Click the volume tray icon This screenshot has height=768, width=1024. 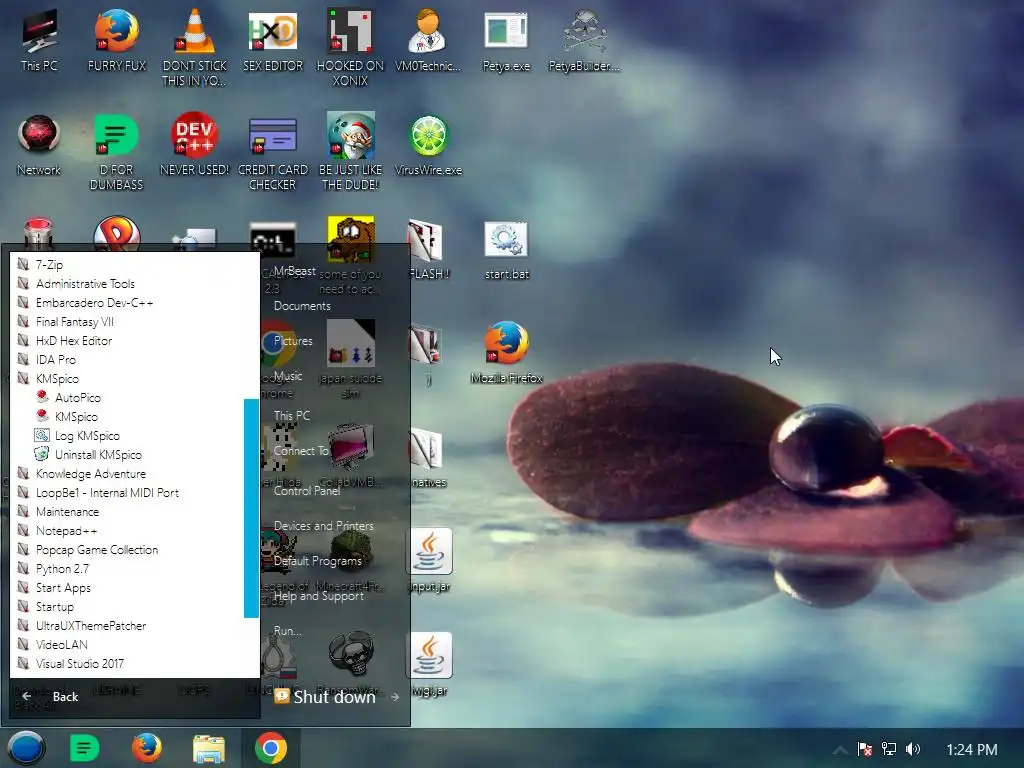(913, 749)
